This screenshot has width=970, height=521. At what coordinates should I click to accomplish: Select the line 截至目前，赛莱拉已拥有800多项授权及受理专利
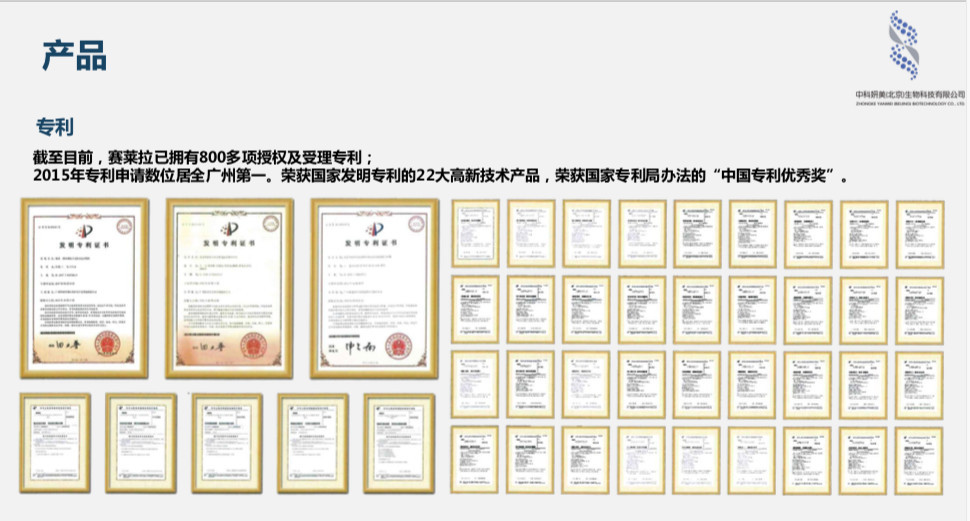click(x=204, y=157)
